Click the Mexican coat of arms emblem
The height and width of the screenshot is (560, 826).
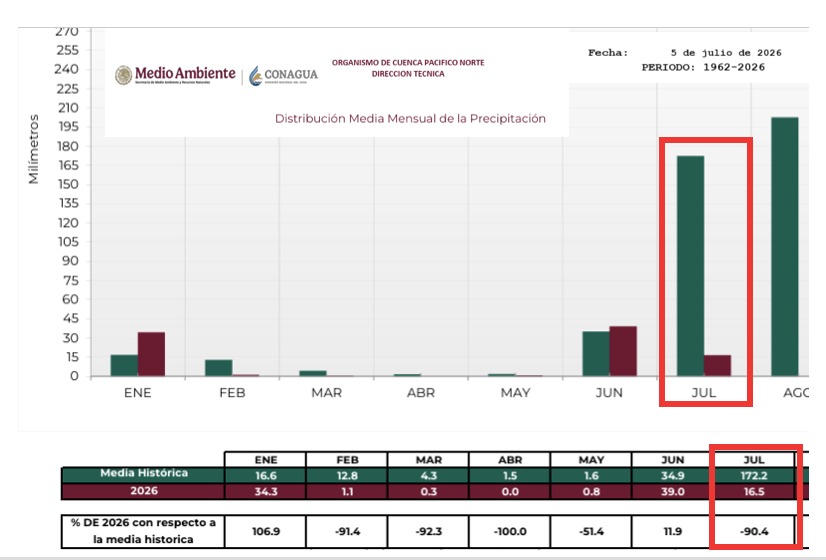click(124, 75)
